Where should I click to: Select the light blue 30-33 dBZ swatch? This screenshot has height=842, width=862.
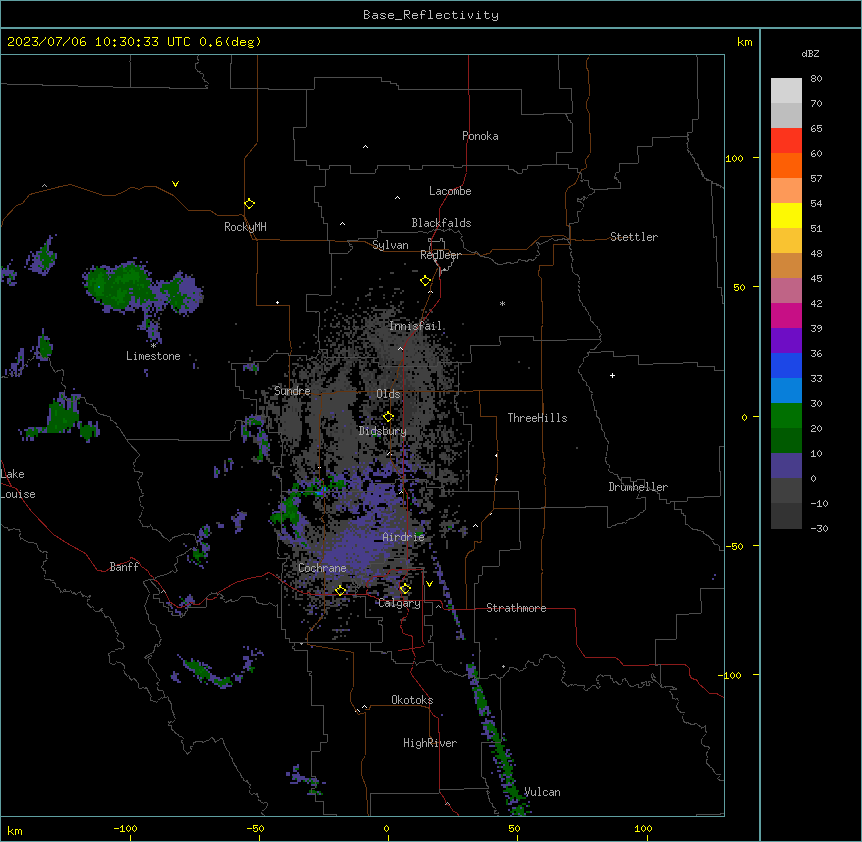[x=786, y=390]
